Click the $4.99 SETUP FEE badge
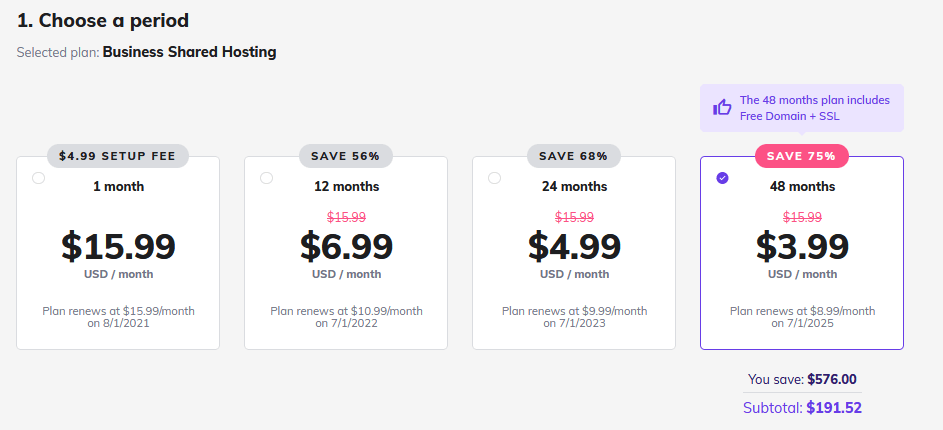The image size is (943, 430). [x=117, y=156]
